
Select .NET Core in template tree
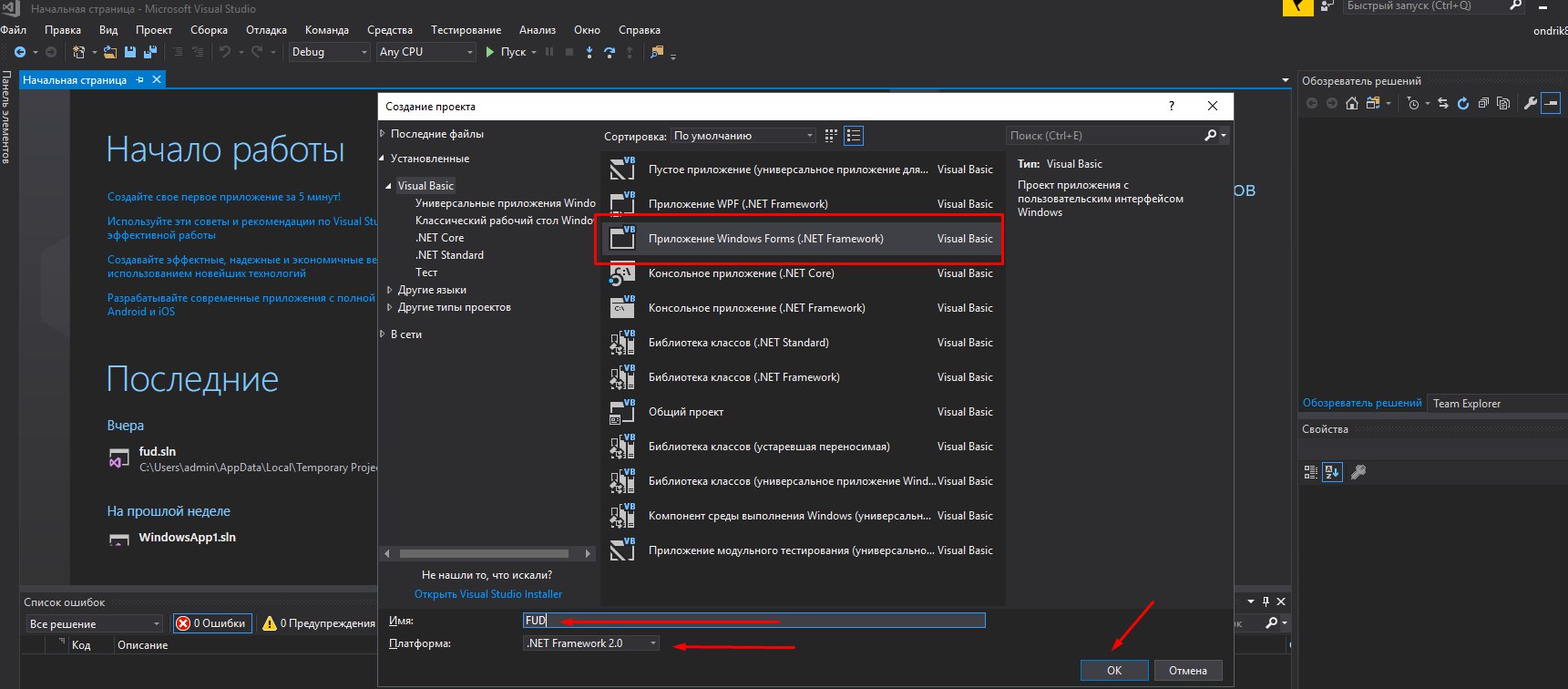pyautogui.click(x=440, y=238)
